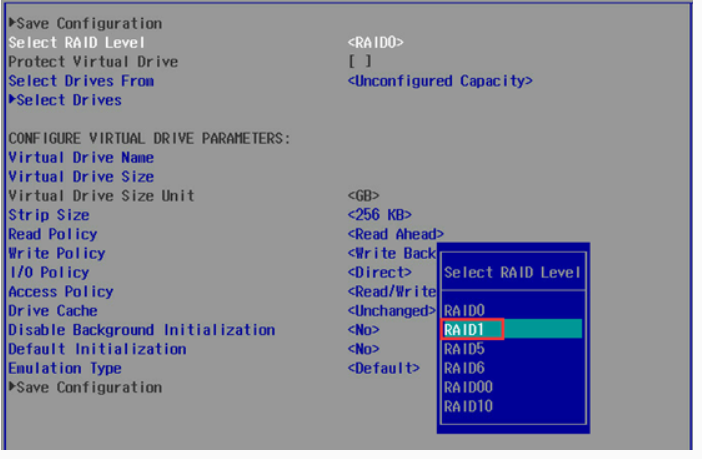The width and height of the screenshot is (702, 459).
Task: Open the Select RAID Level <RAID0> value
Action: click(376, 42)
